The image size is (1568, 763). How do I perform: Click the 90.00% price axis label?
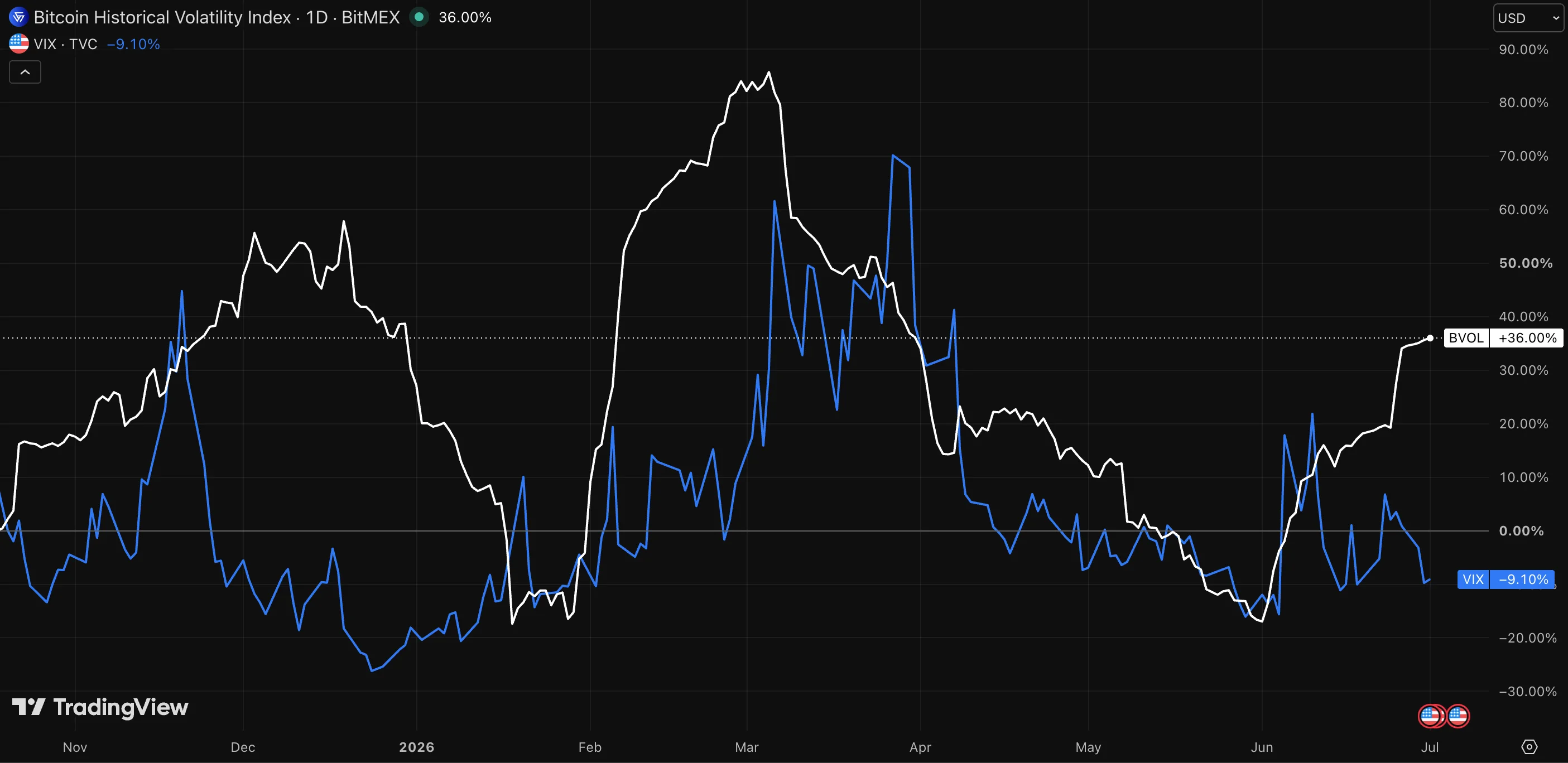click(x=1523, y=49)
